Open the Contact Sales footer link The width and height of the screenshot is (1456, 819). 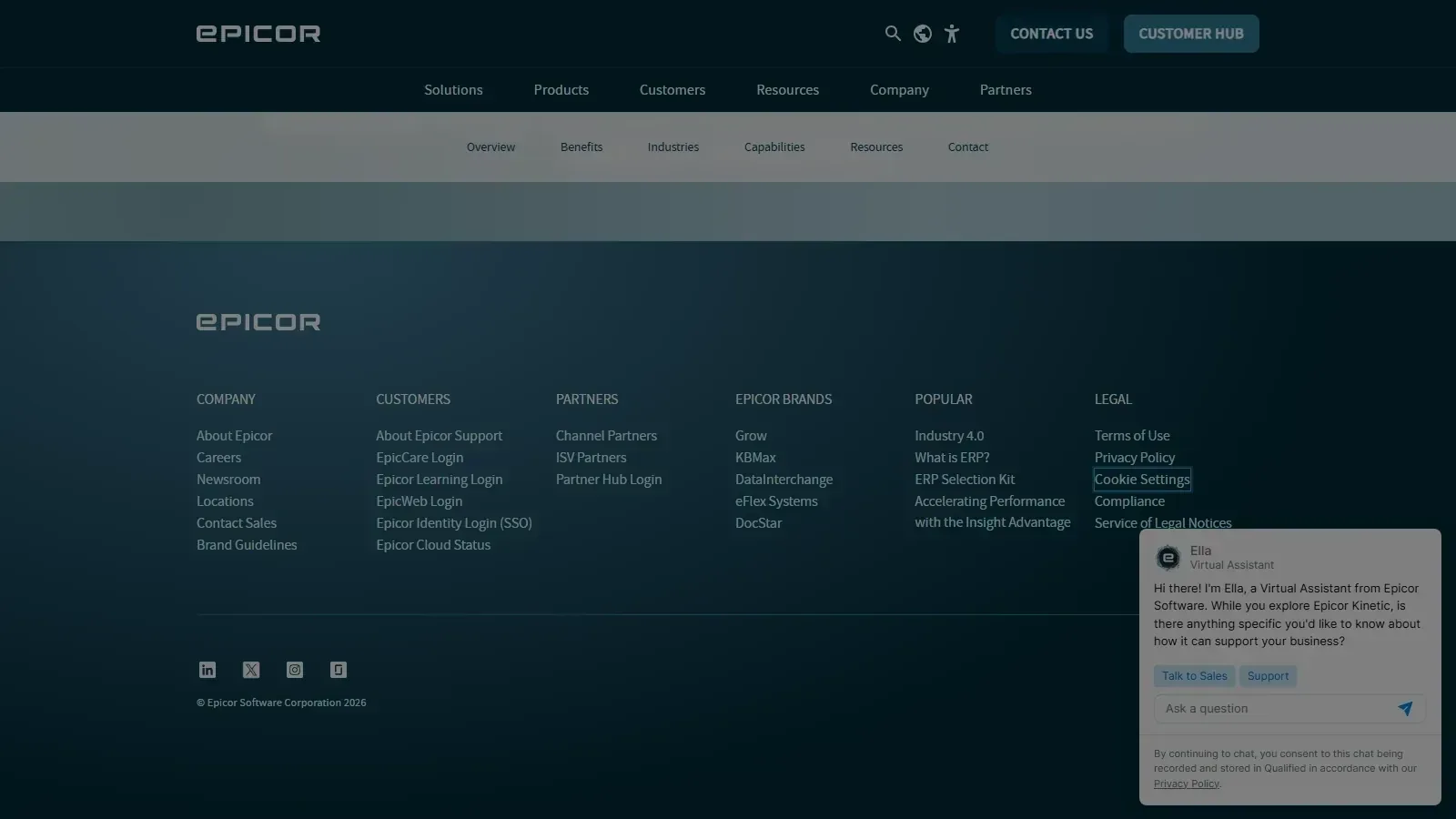point(237,523)
